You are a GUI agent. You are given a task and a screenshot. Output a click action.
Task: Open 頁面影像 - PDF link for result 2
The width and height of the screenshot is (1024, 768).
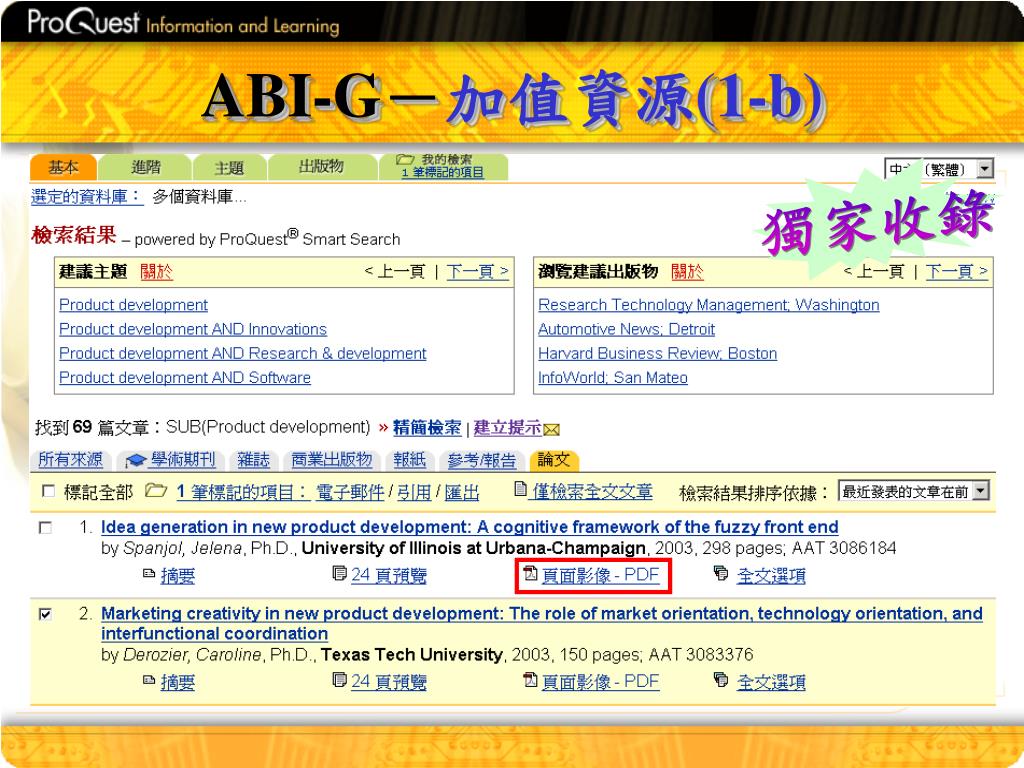600,682
